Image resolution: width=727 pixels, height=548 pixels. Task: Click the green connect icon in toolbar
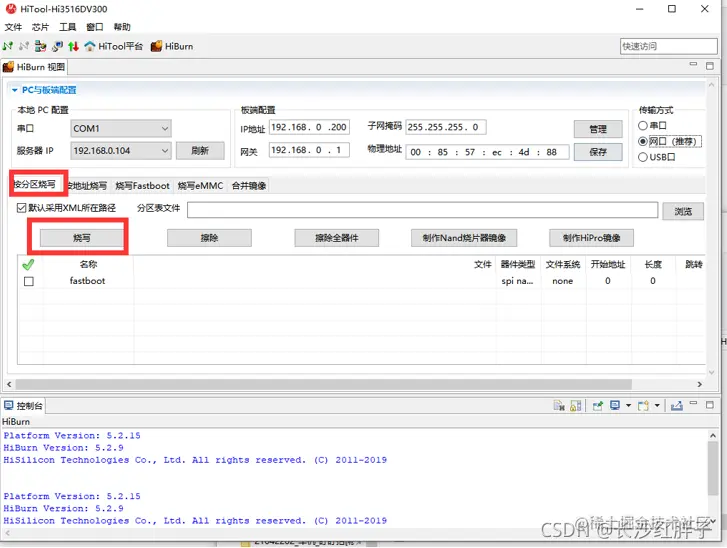pyautogui.click(x=8, y=46)
